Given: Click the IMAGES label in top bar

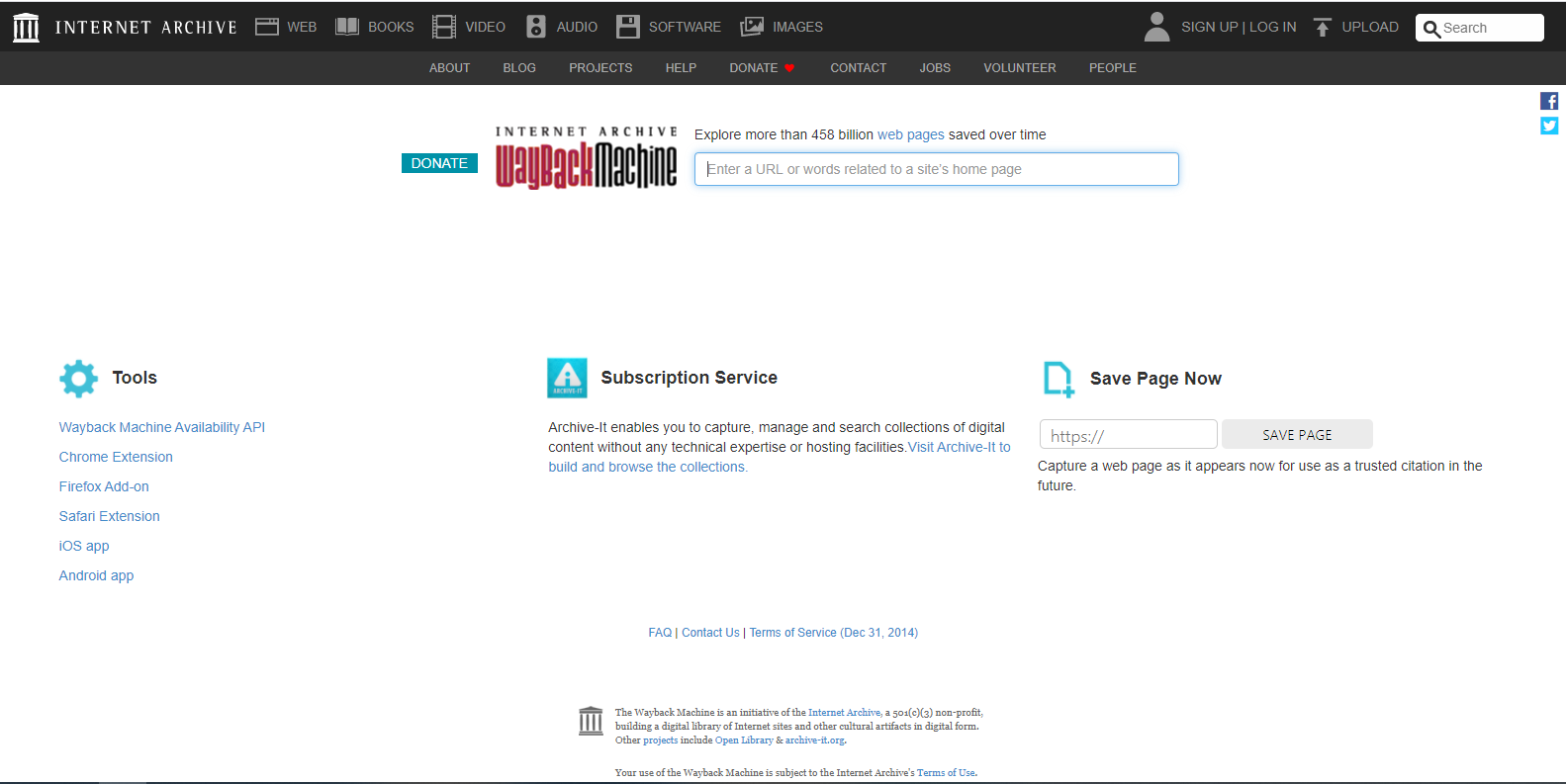Looking at the screenshot, I should (x=797, y=27).
